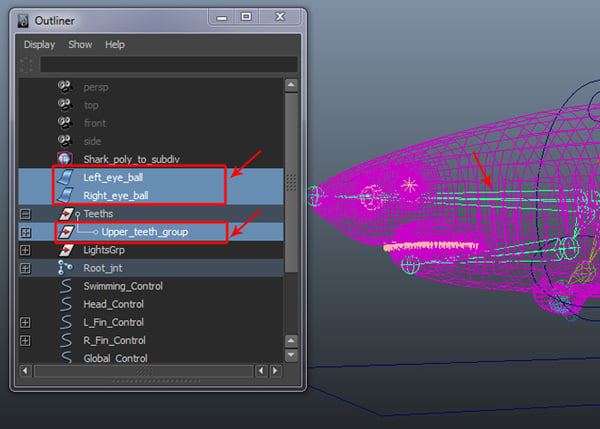Viewport: 600px width, 429px height.
Task: Click the L_Fin_Control curve icon
Action: [x=66, y=322]
